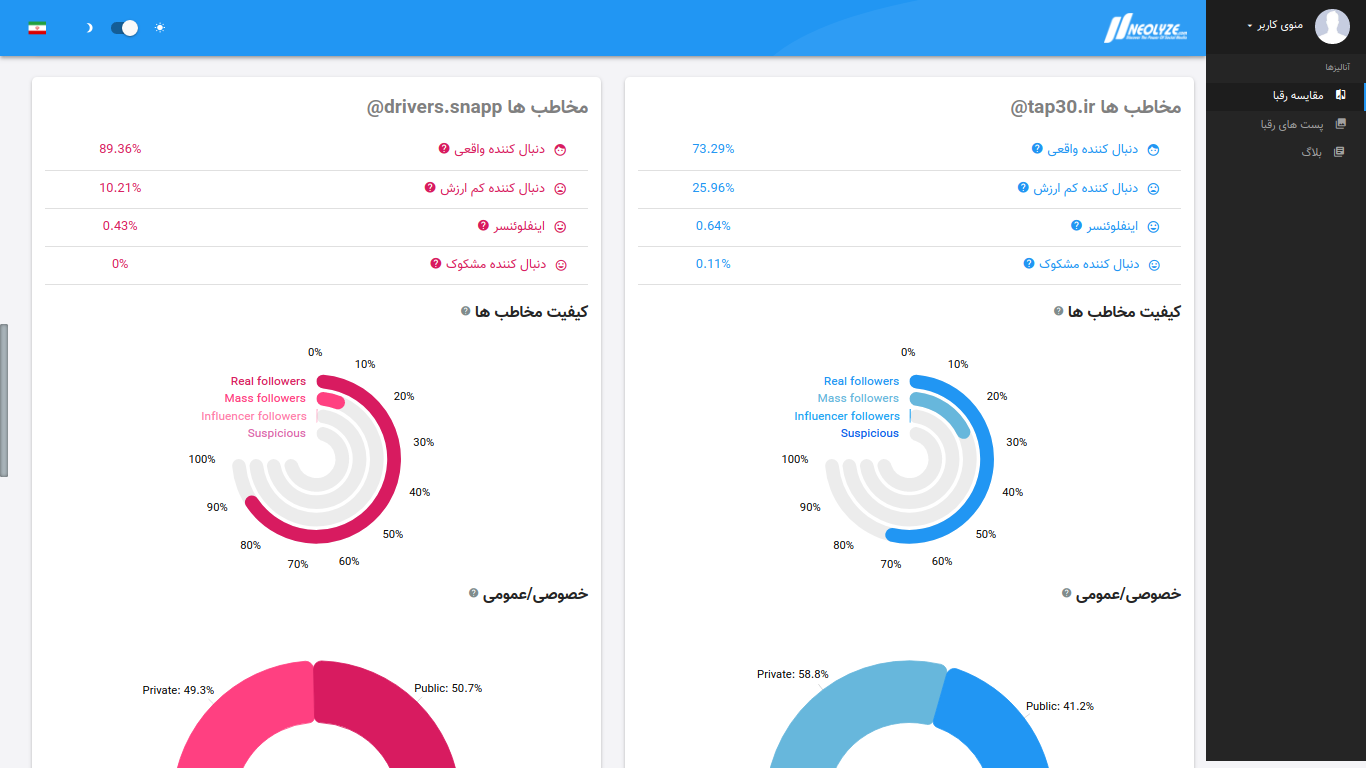
Task: Toggle Suspicious legend in drivers.snapp chart
Action: pos(277,433)
